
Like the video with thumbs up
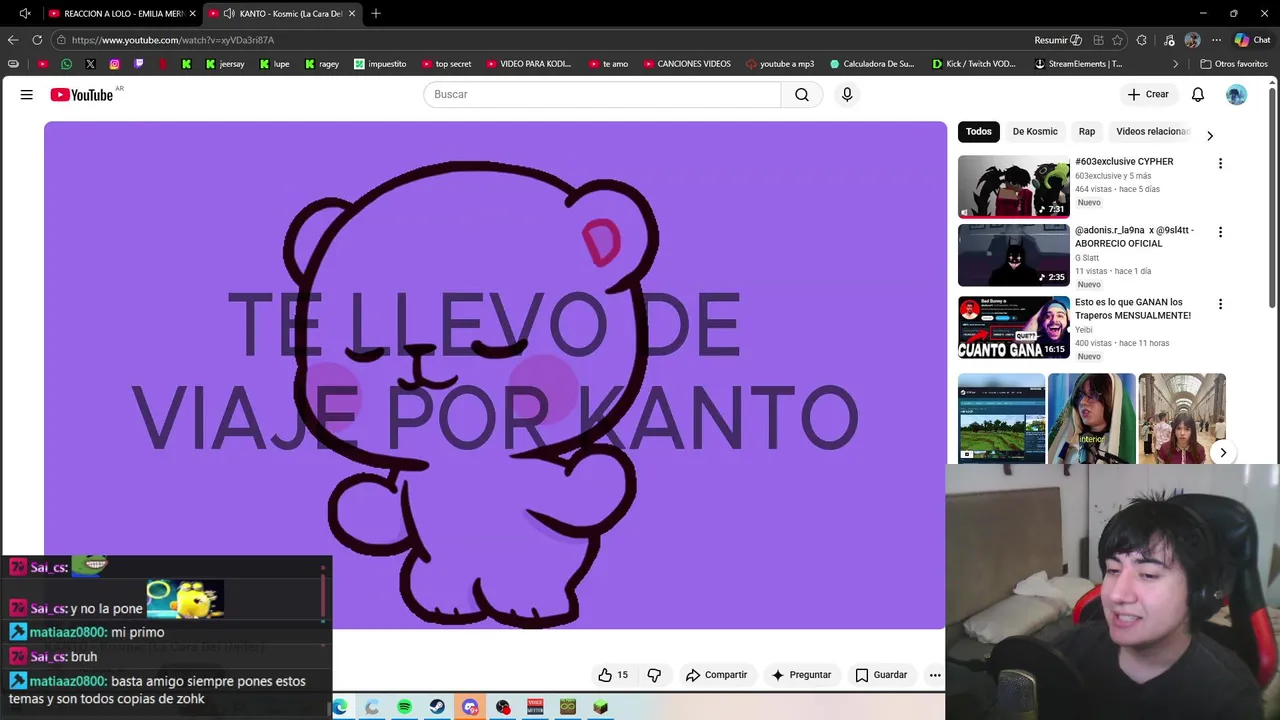(x=613, y=675)
